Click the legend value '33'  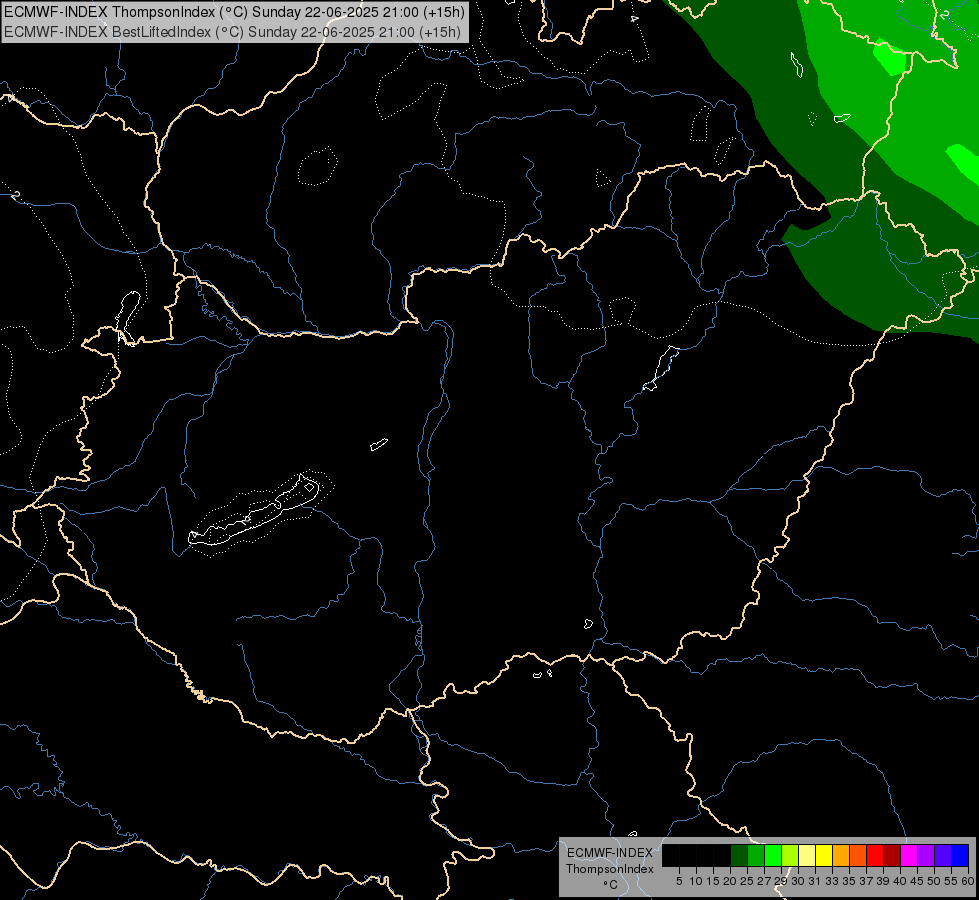pos(832,881)
